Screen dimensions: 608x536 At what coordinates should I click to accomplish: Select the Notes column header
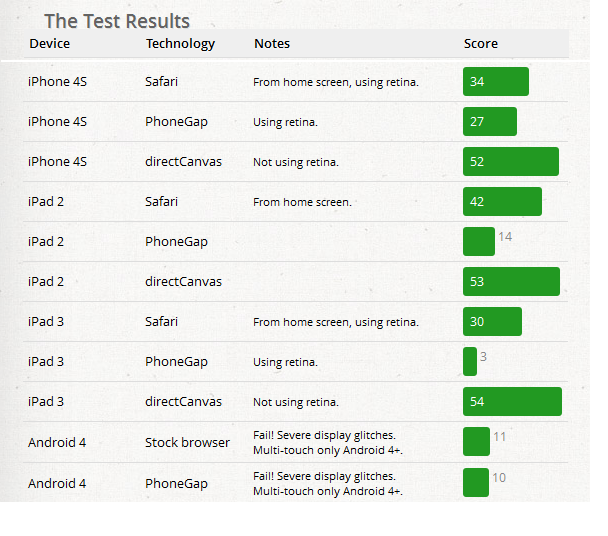pyautogui.click(x=272, y=44)
